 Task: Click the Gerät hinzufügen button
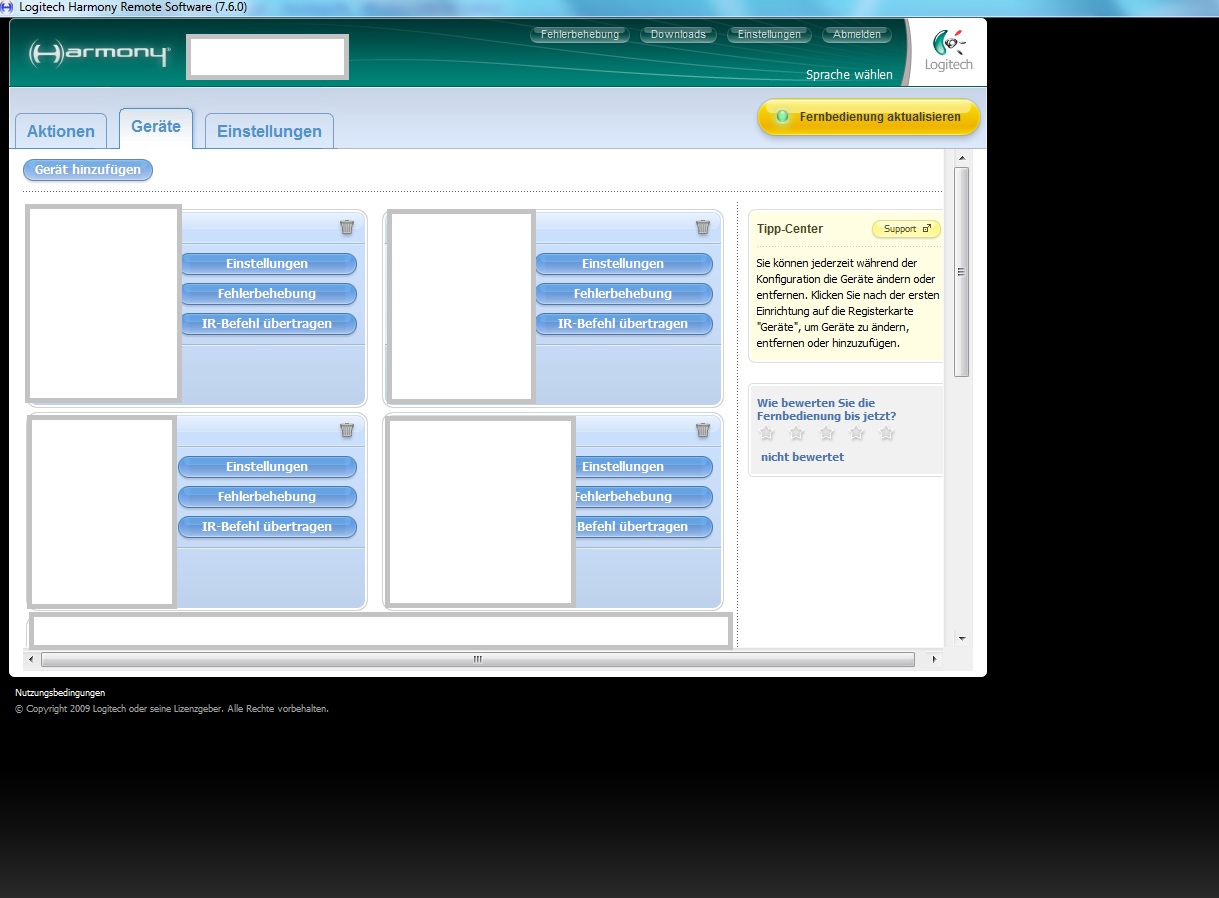[88, 170]
